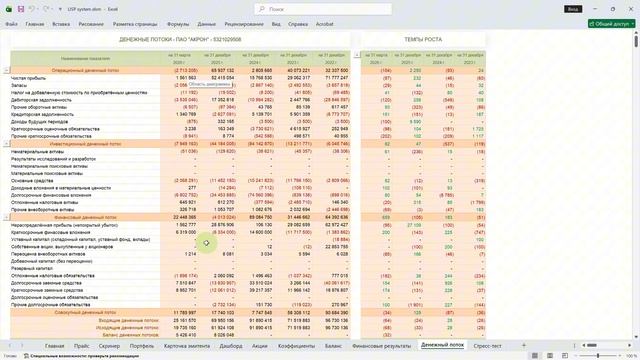
Task: Click the zoom out minus button
Action: (576, 356)
